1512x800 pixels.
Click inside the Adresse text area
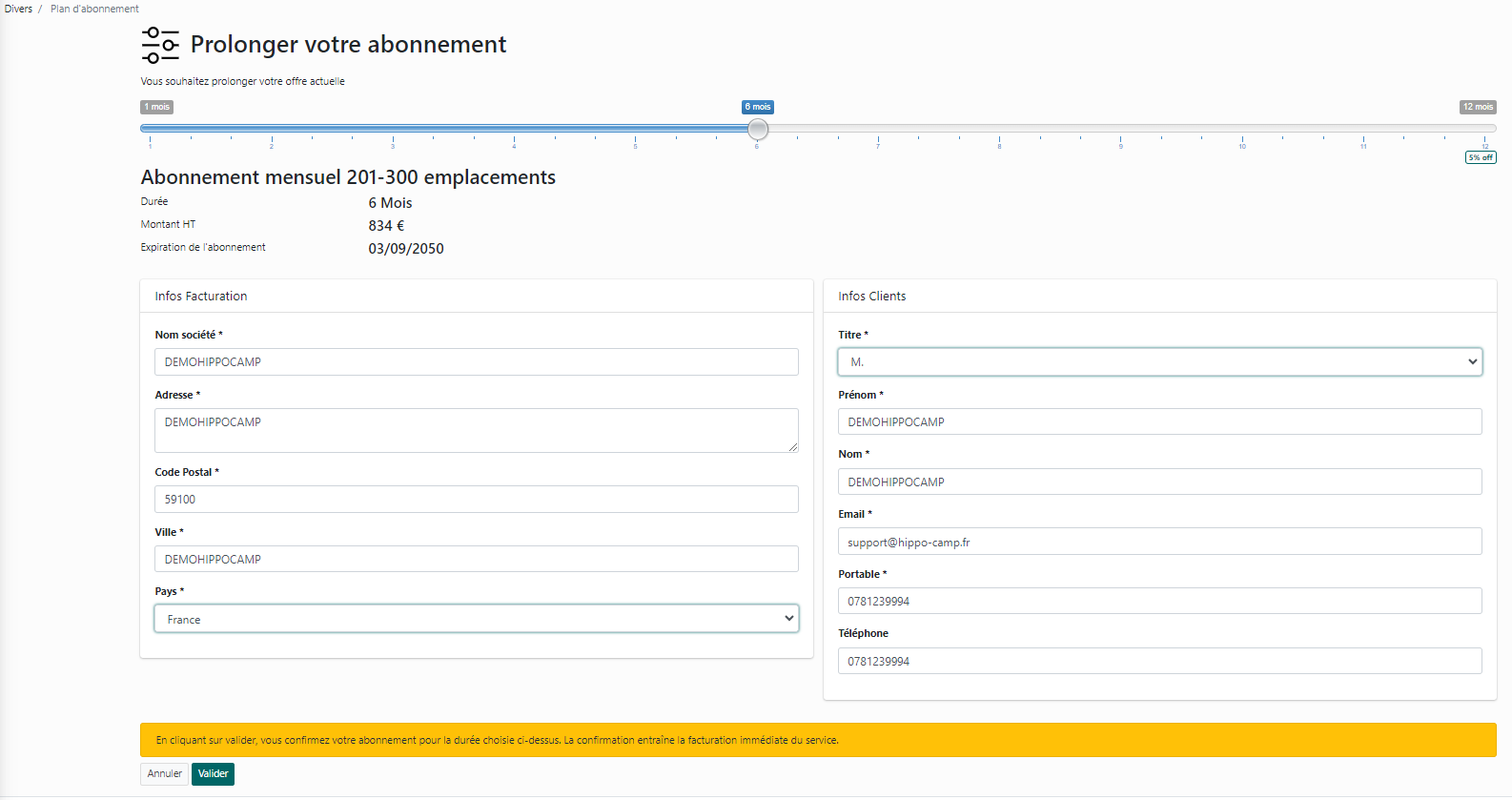pos(476,430)
